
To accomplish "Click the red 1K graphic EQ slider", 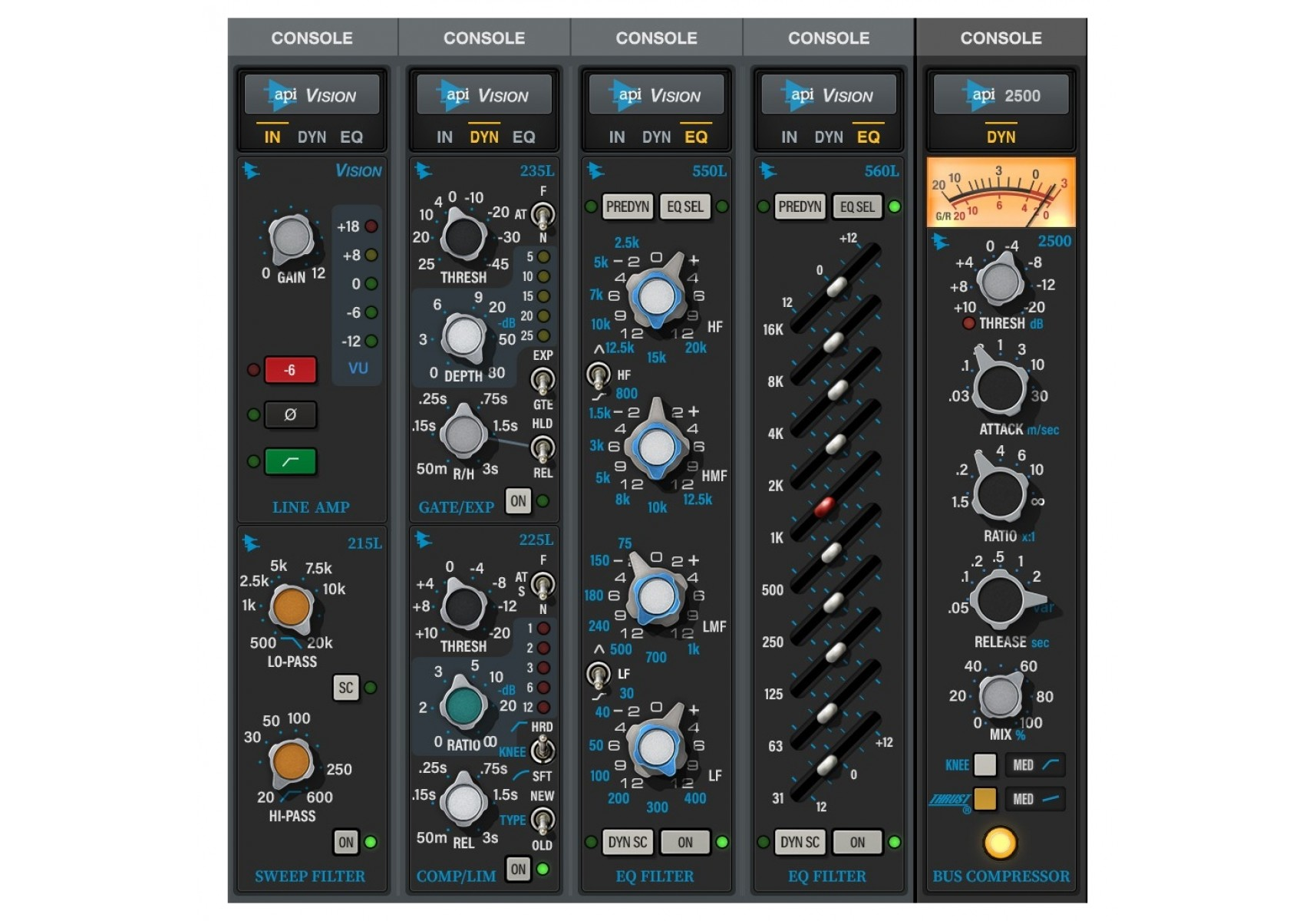I will click(x=825, y=507).
